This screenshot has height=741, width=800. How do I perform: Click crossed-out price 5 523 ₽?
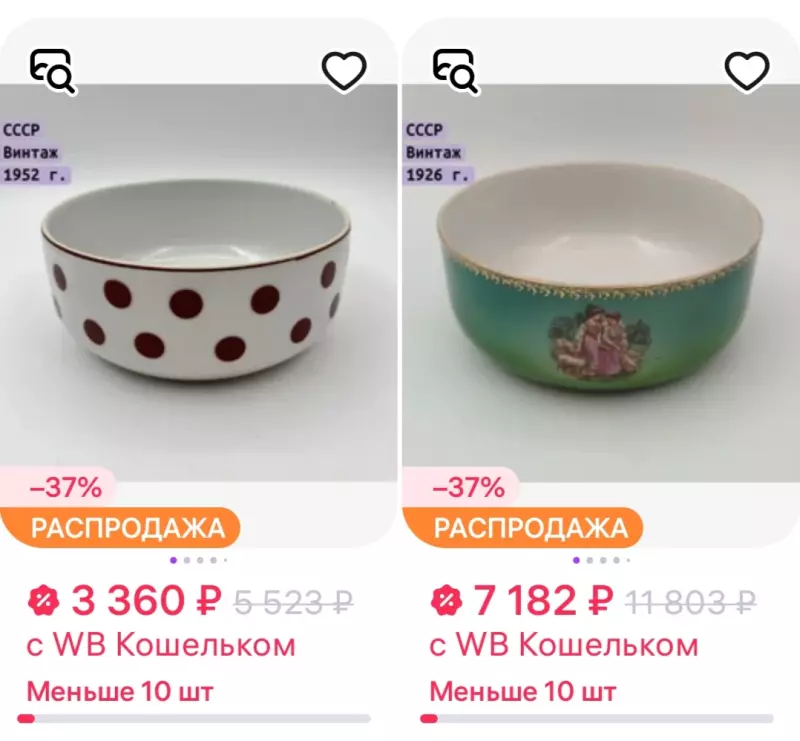[x=293, y=602]
